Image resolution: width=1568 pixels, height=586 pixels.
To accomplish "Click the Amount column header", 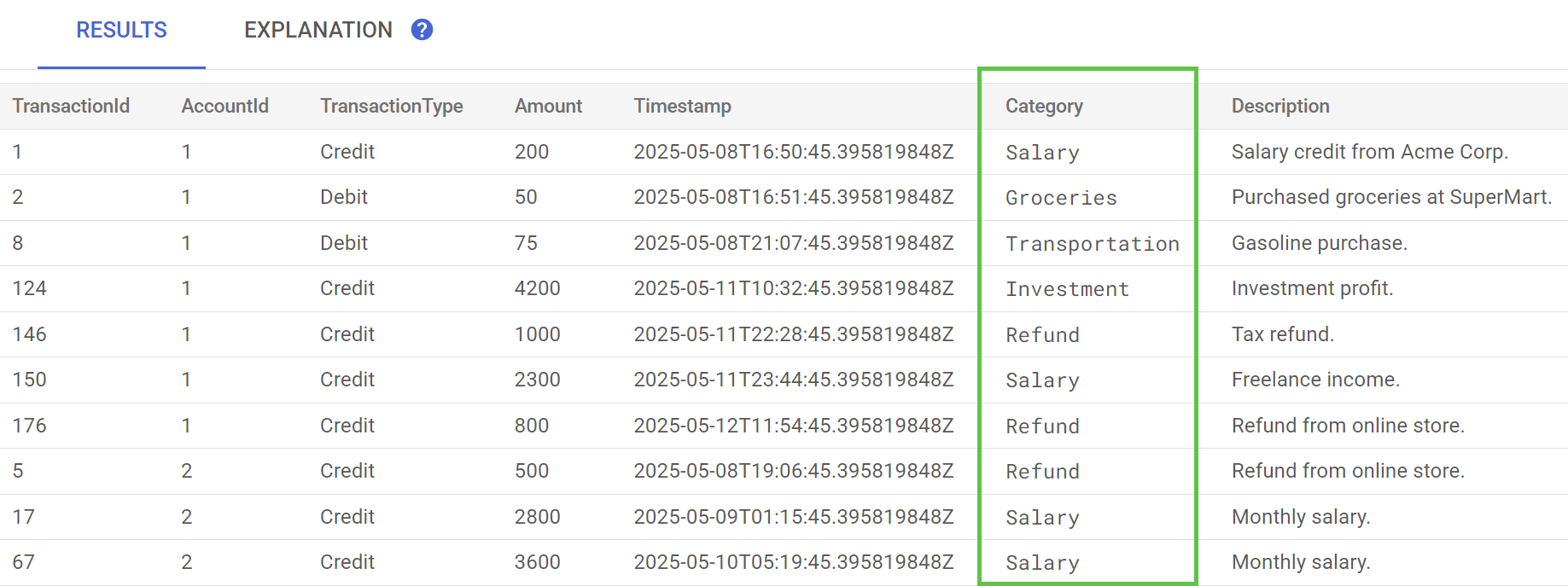I will [x=548, y=106].
